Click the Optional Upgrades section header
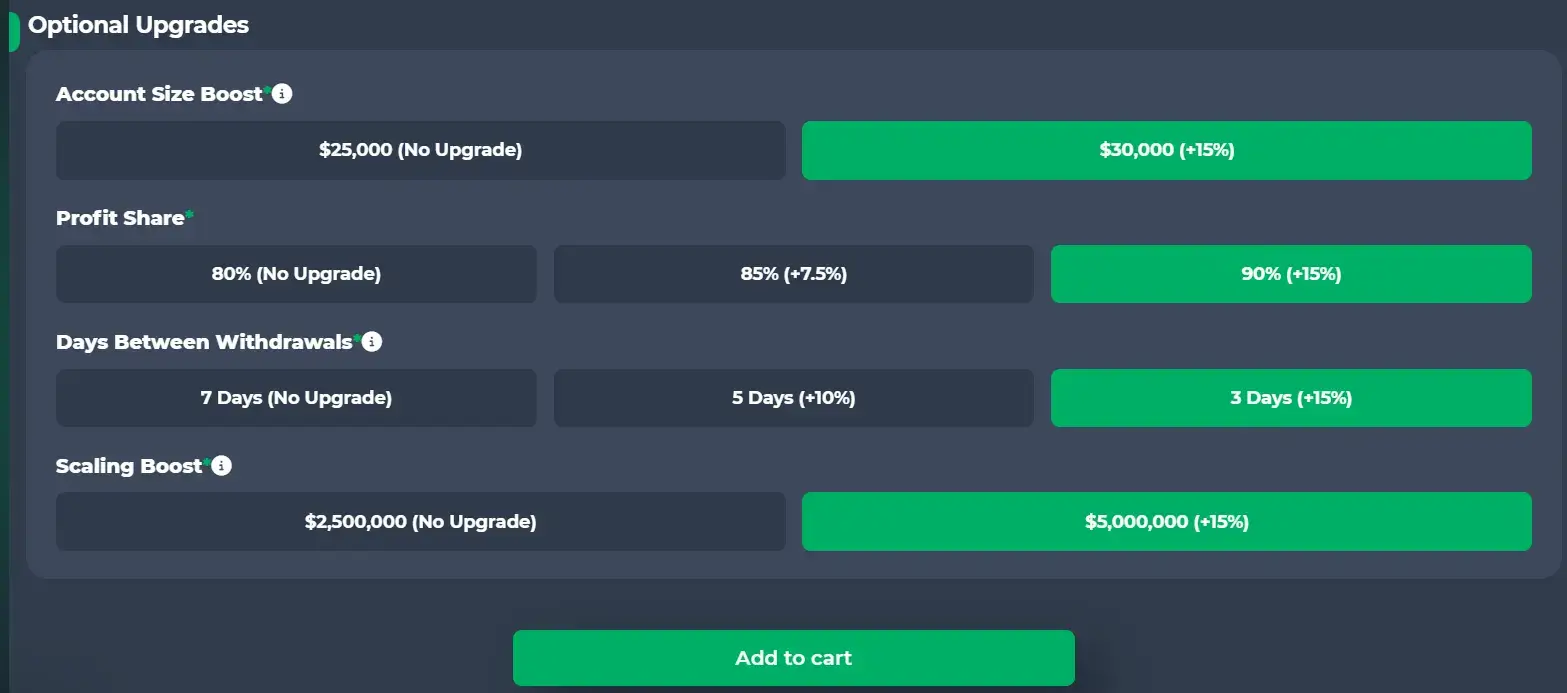Image resolution: width=1567 pixels, height=693 pixels. (x=136, y=25)
